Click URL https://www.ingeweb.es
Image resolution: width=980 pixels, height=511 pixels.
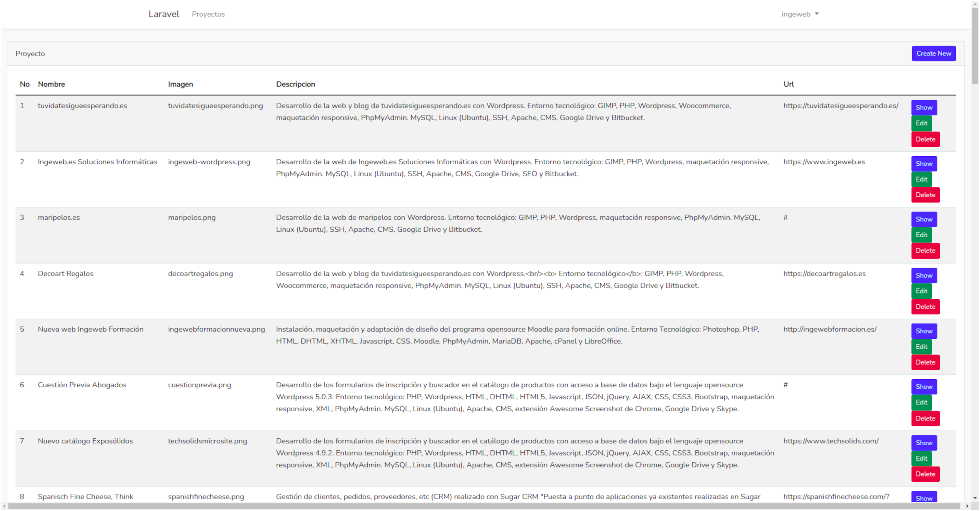point(824,162)
